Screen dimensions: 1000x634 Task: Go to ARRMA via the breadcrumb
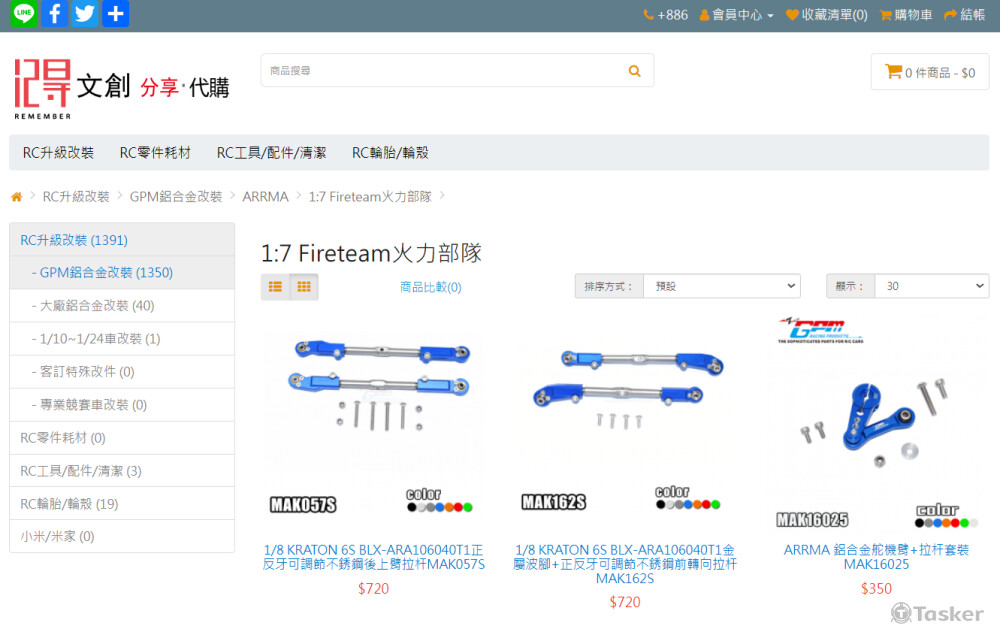point(266,196)
